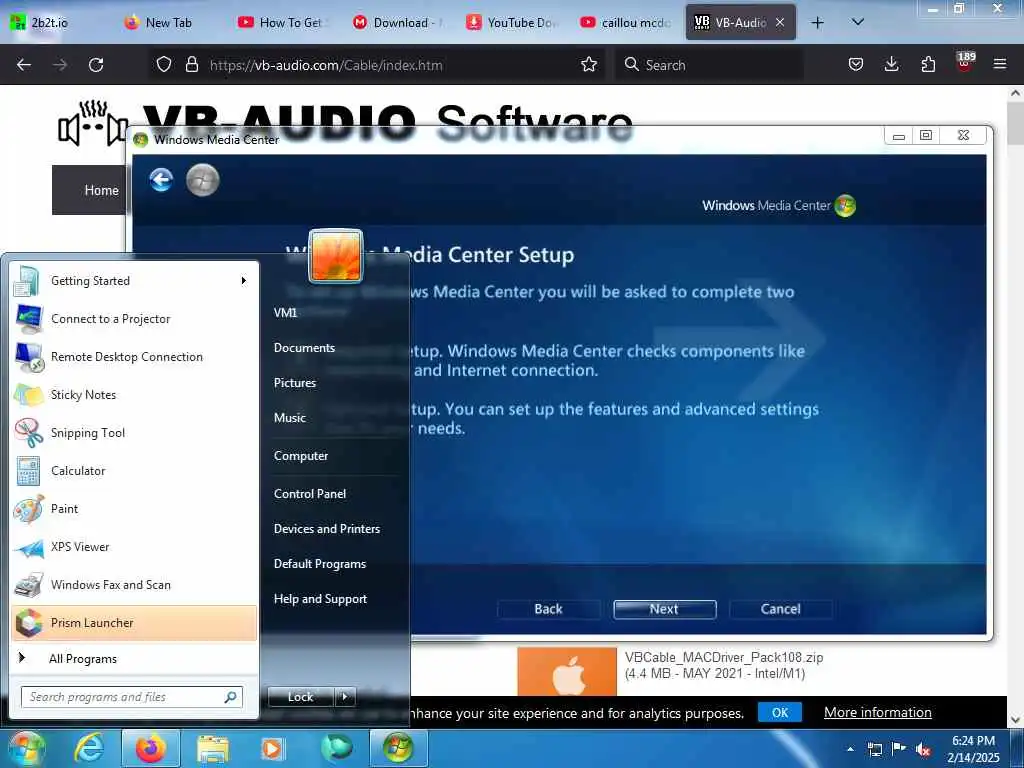Click tracking protection shield icon
The image size is (1024, 768).
(164, 64)
